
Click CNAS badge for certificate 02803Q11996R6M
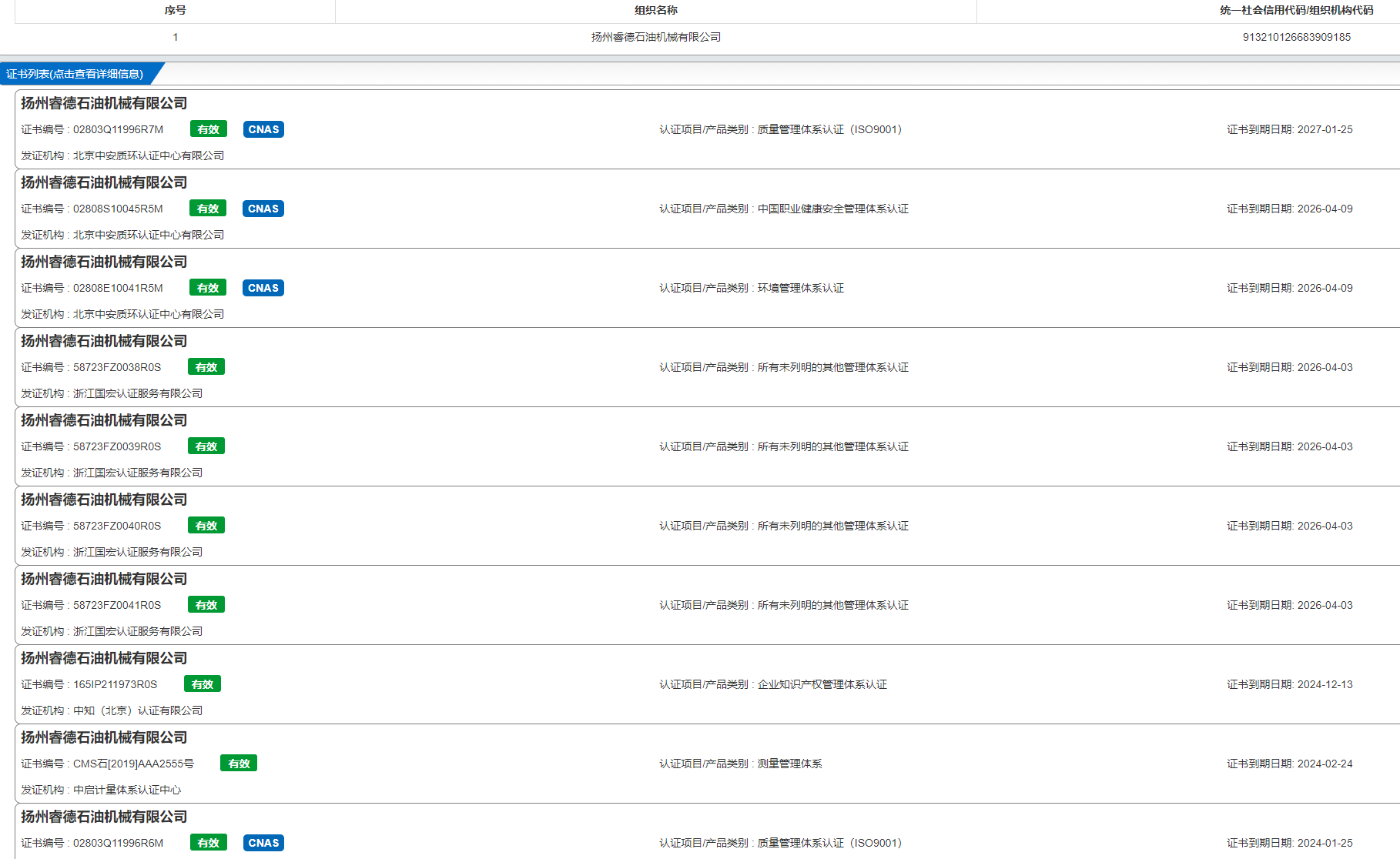click(x=263, y=843)
